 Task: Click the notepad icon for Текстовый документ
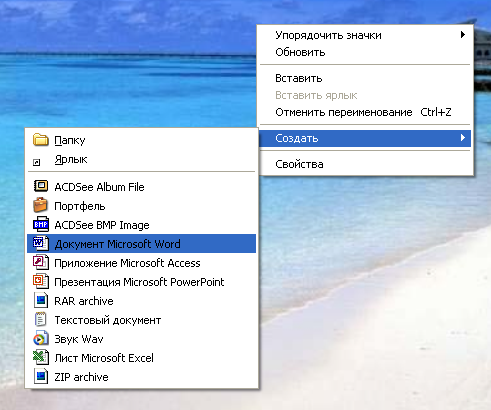click(41, 319)
